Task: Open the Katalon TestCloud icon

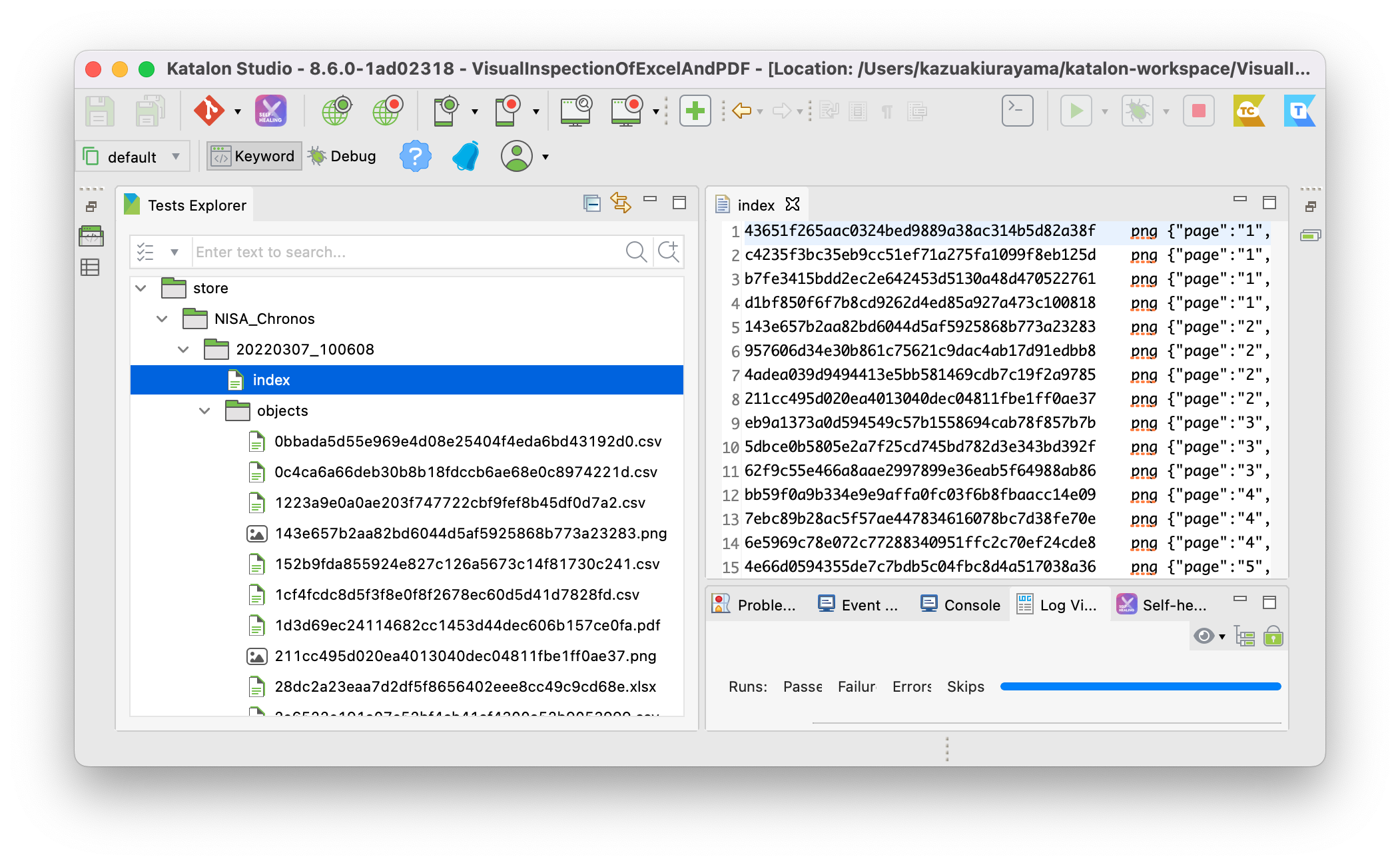Action: (1247, 111)
